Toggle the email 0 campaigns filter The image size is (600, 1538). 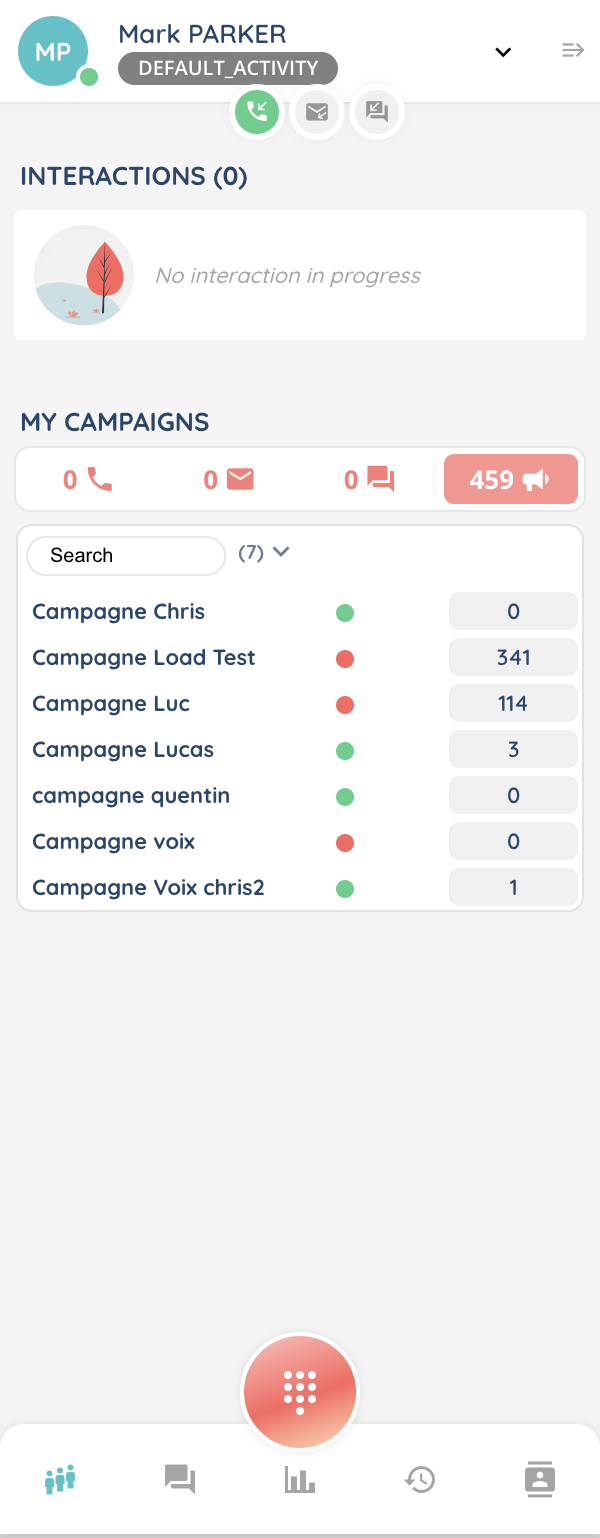(x=228, y=480)
